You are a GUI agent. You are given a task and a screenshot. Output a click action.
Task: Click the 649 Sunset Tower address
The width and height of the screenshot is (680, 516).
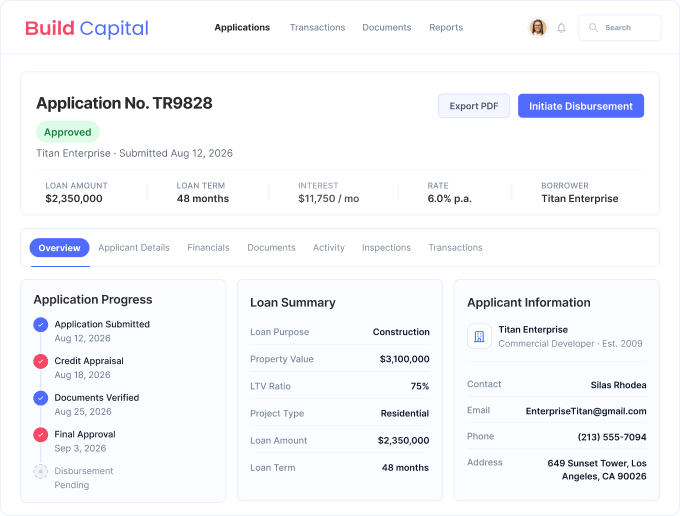click(x=597, y=470)
